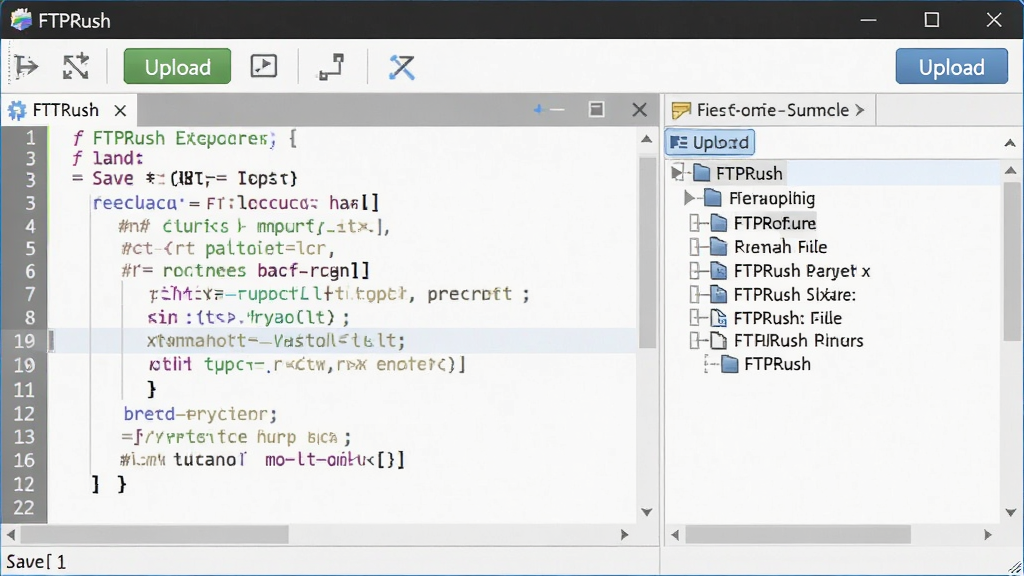The height and width of the screenshot is (576, 1024).
Task: Click the highlighted code line xtannahott
Action: pos(276,340)
